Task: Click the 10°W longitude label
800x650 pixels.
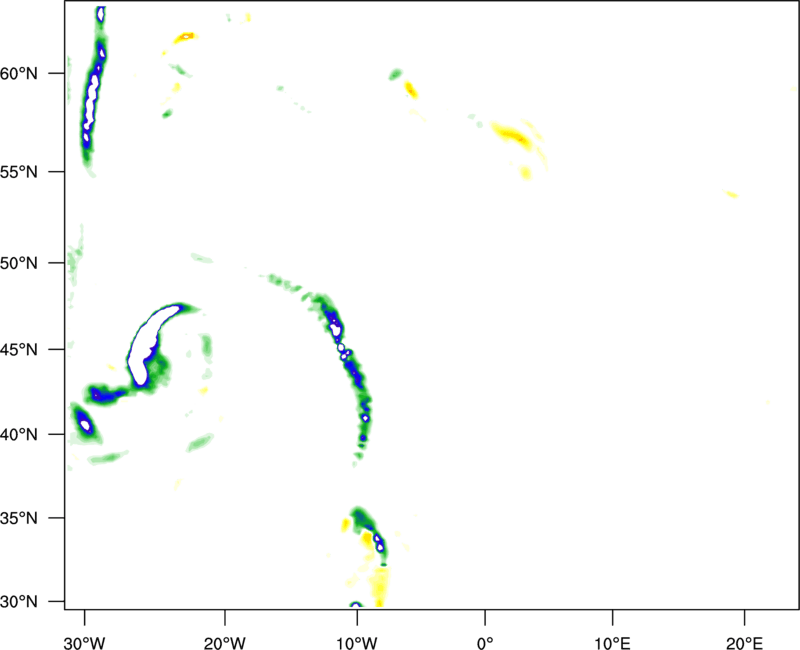Action: pyautogui.click(x=357, y=643)
